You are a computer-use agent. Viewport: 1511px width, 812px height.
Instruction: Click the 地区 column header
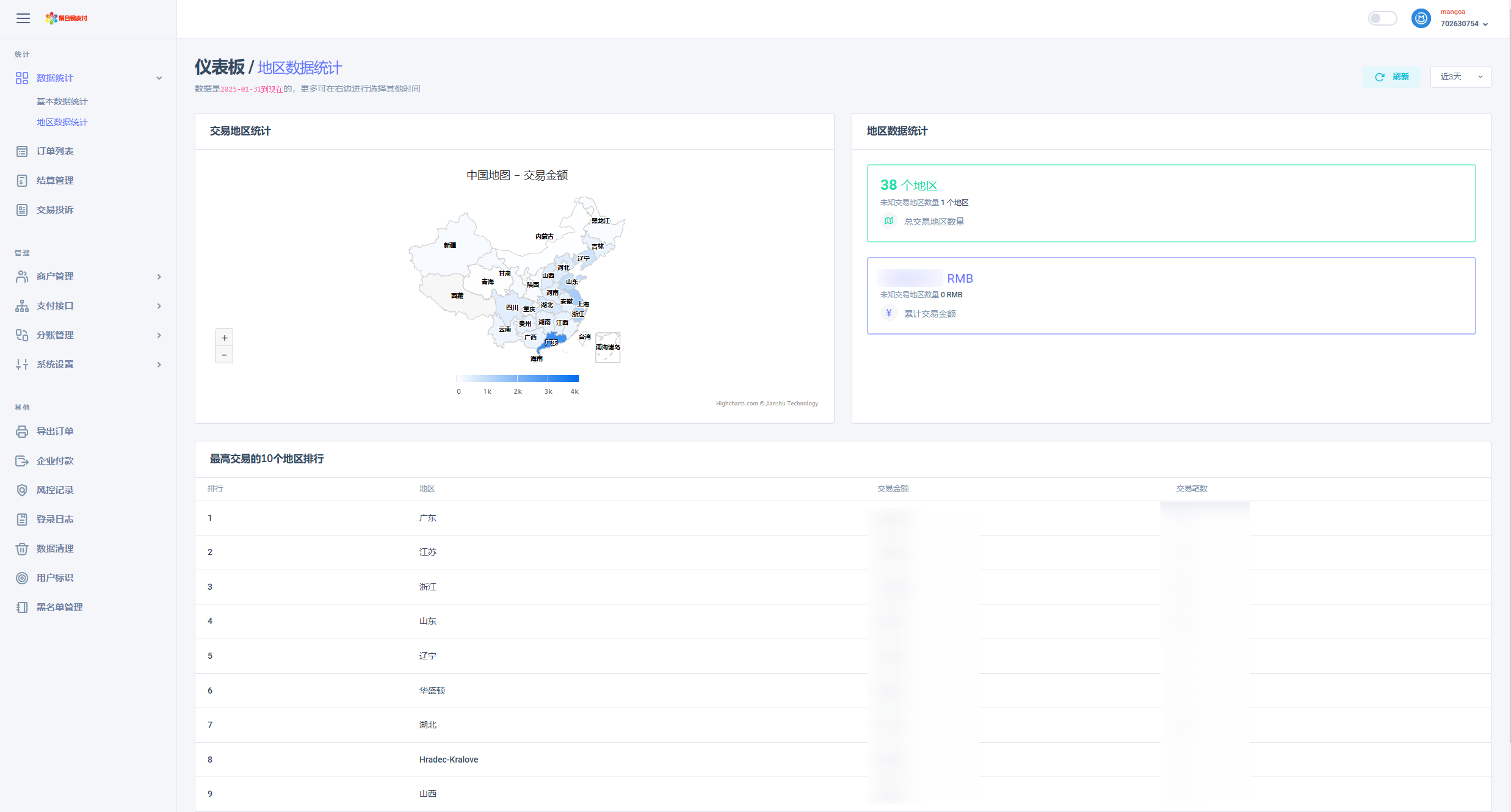(x=427, y=489)
